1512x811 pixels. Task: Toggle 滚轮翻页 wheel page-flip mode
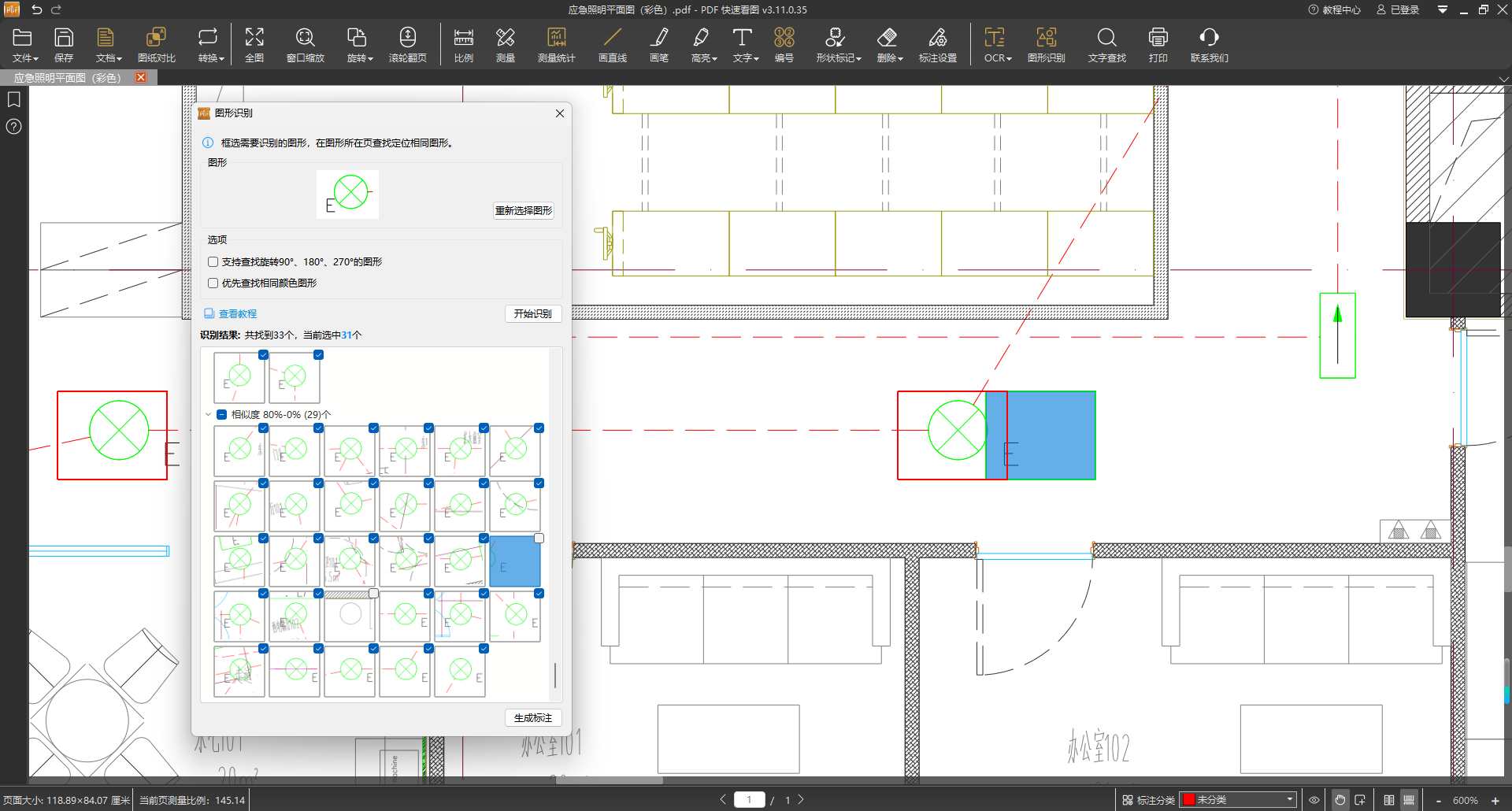click(x=408, y=45)
